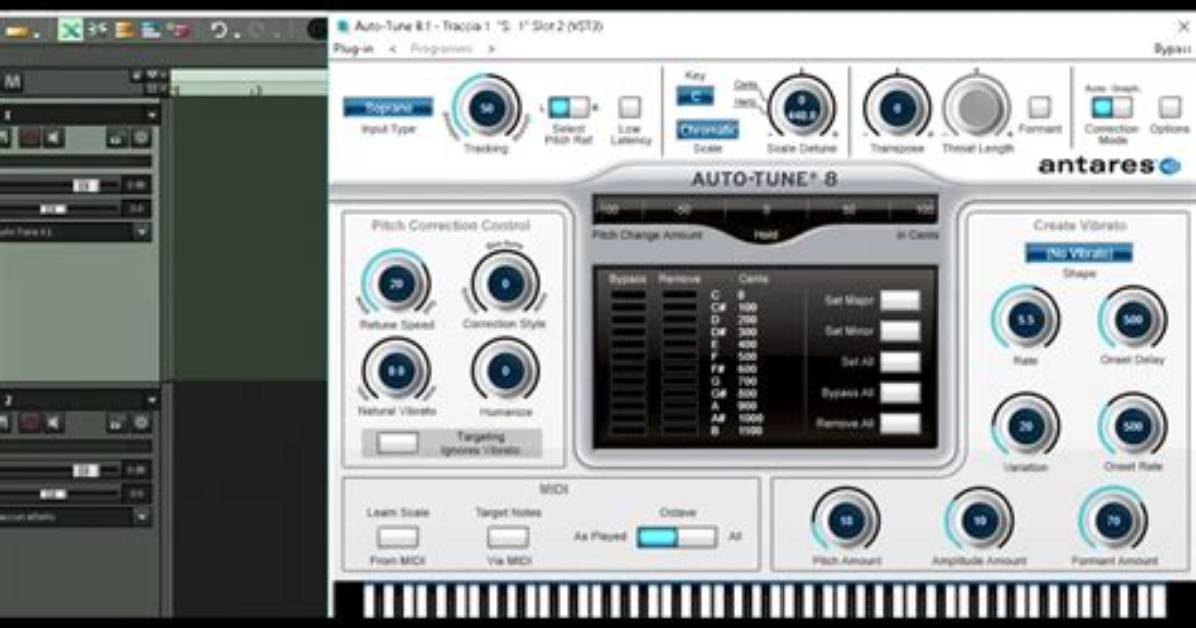
Task: Open the Scale dropdown showing Chromatic
Action: pyautogui.click(x=707, y=130)
